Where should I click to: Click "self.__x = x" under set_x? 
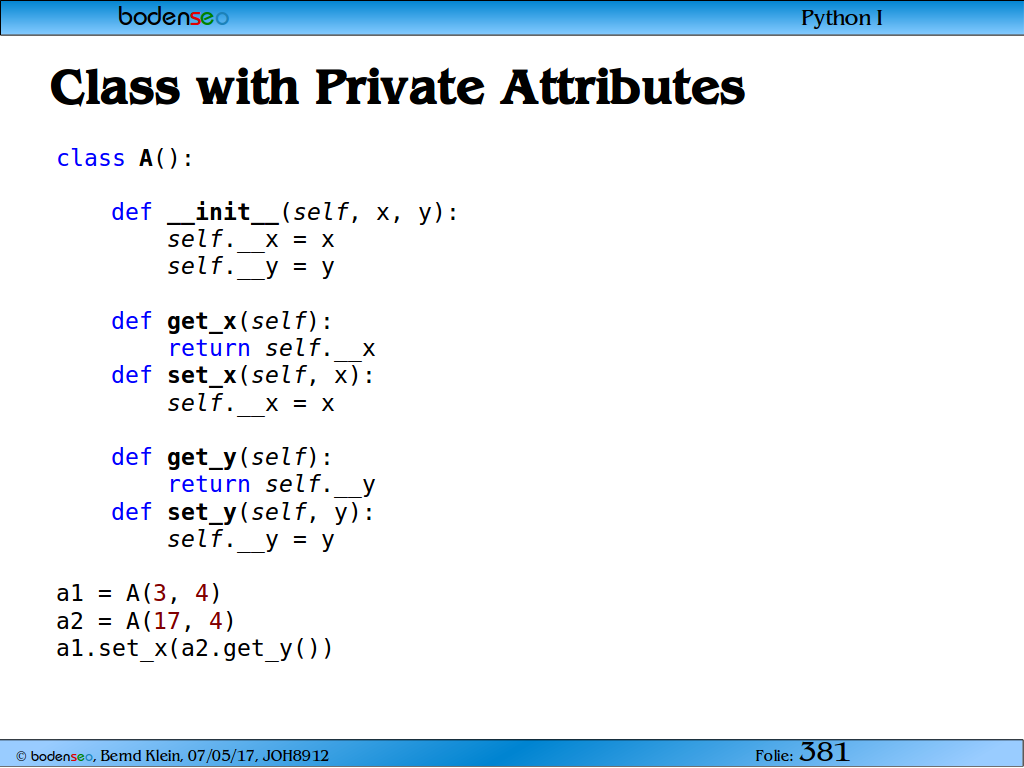tap(251, 404)
